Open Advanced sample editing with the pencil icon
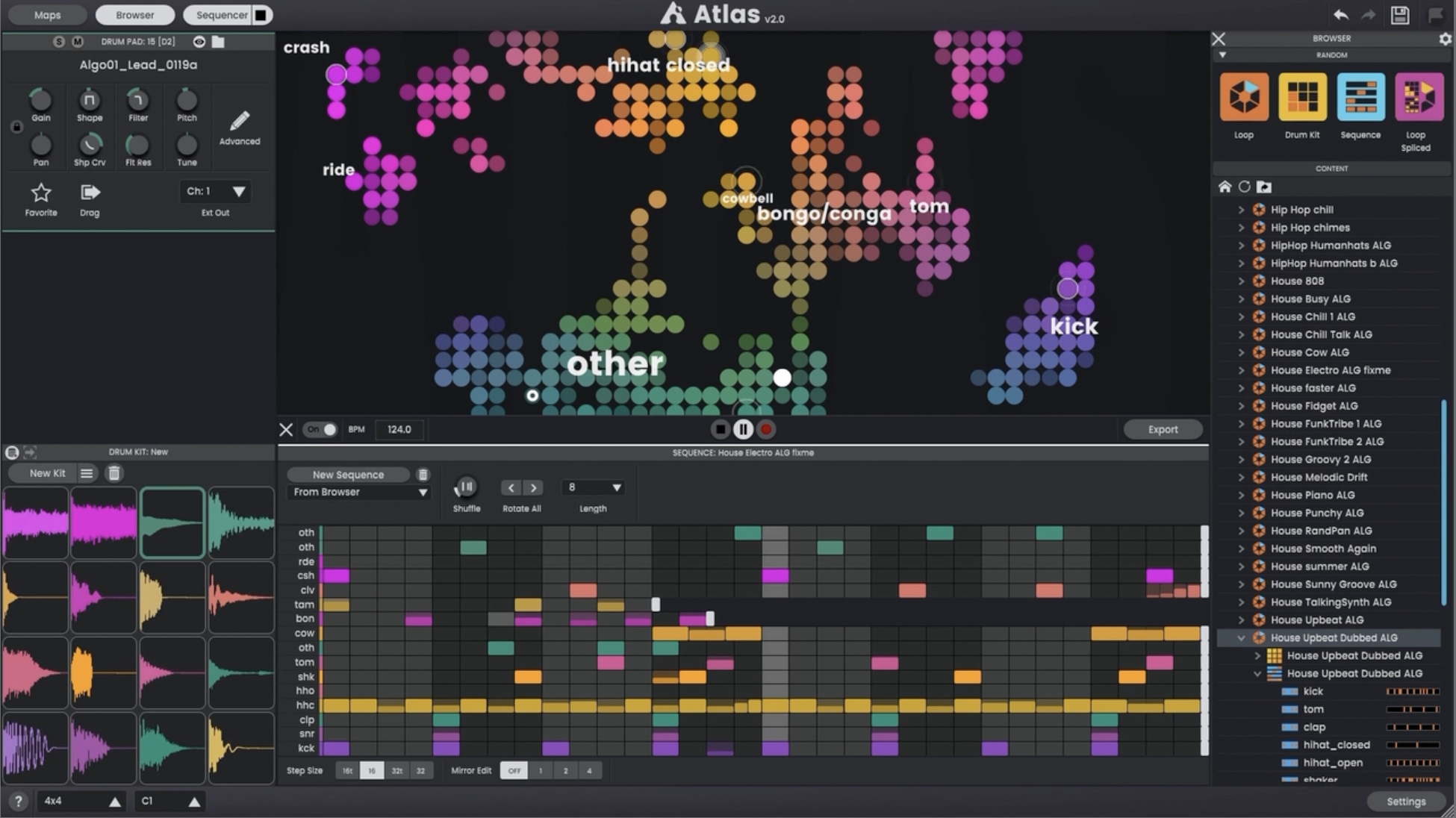This screenshot has height=818, width=1456. (240, 122)
